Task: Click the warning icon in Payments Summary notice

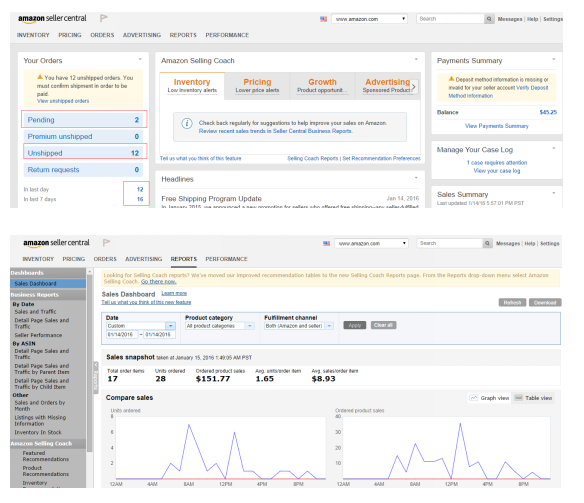Action: [451, 79]
